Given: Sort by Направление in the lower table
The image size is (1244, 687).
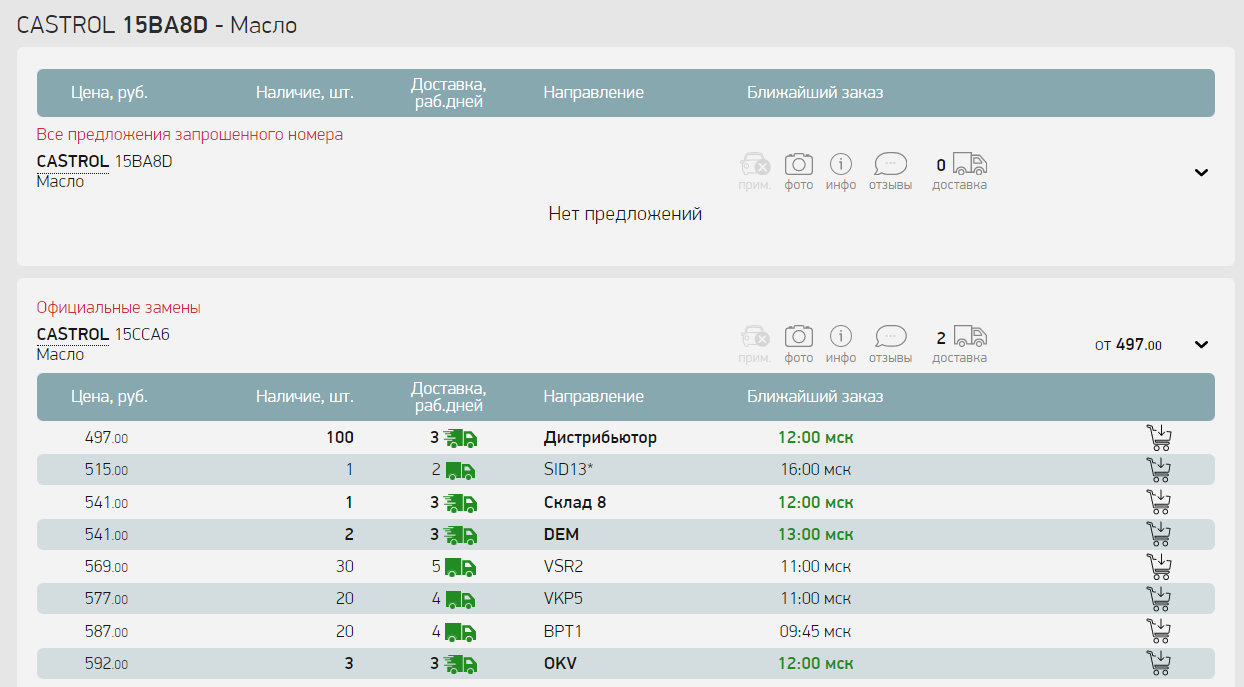Looking at the screenshot, I should (594, 397).
